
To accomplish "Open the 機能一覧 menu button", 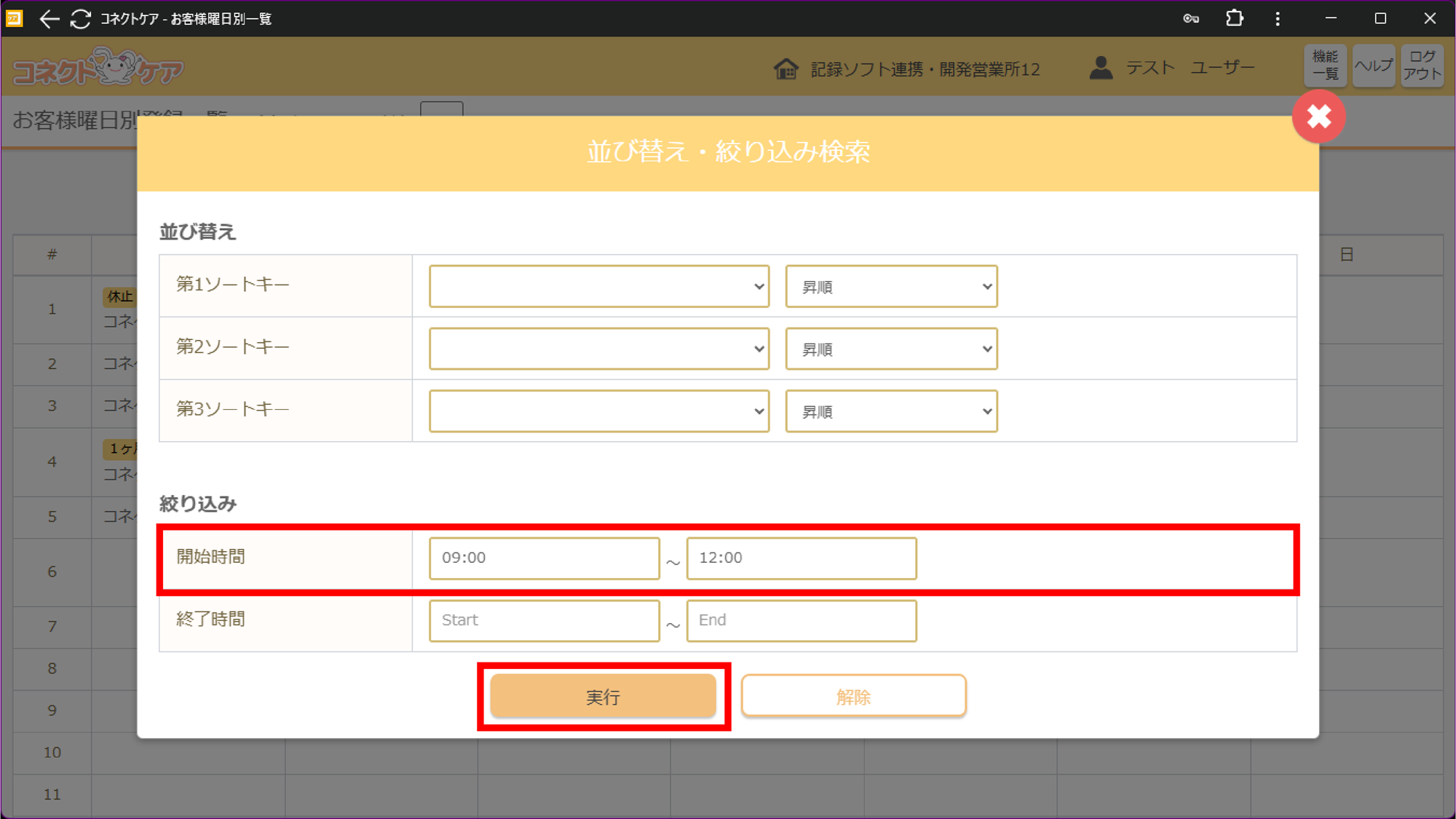I will point(1325,66).
